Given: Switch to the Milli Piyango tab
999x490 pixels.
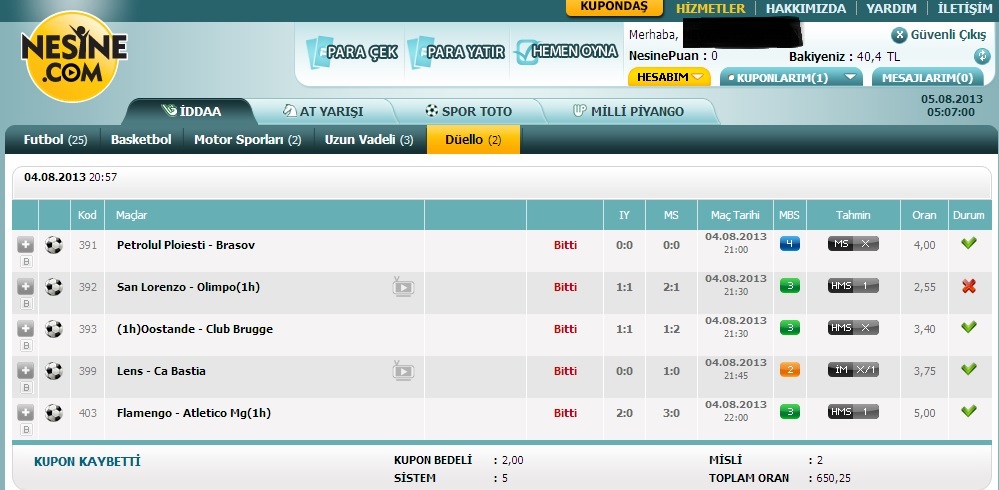Looking at the screenshot, I should tap(628, 112).
